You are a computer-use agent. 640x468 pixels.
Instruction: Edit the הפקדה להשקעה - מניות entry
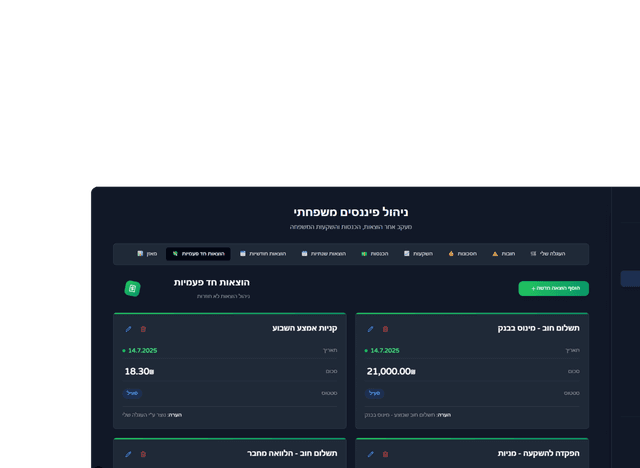point(370,454)
